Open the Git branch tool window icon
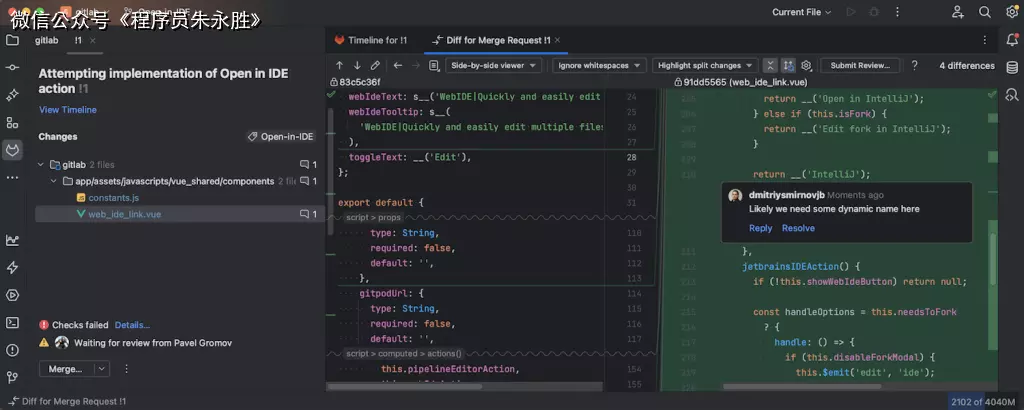Viewport: 1024px width, 410px height. click(12, 378)
